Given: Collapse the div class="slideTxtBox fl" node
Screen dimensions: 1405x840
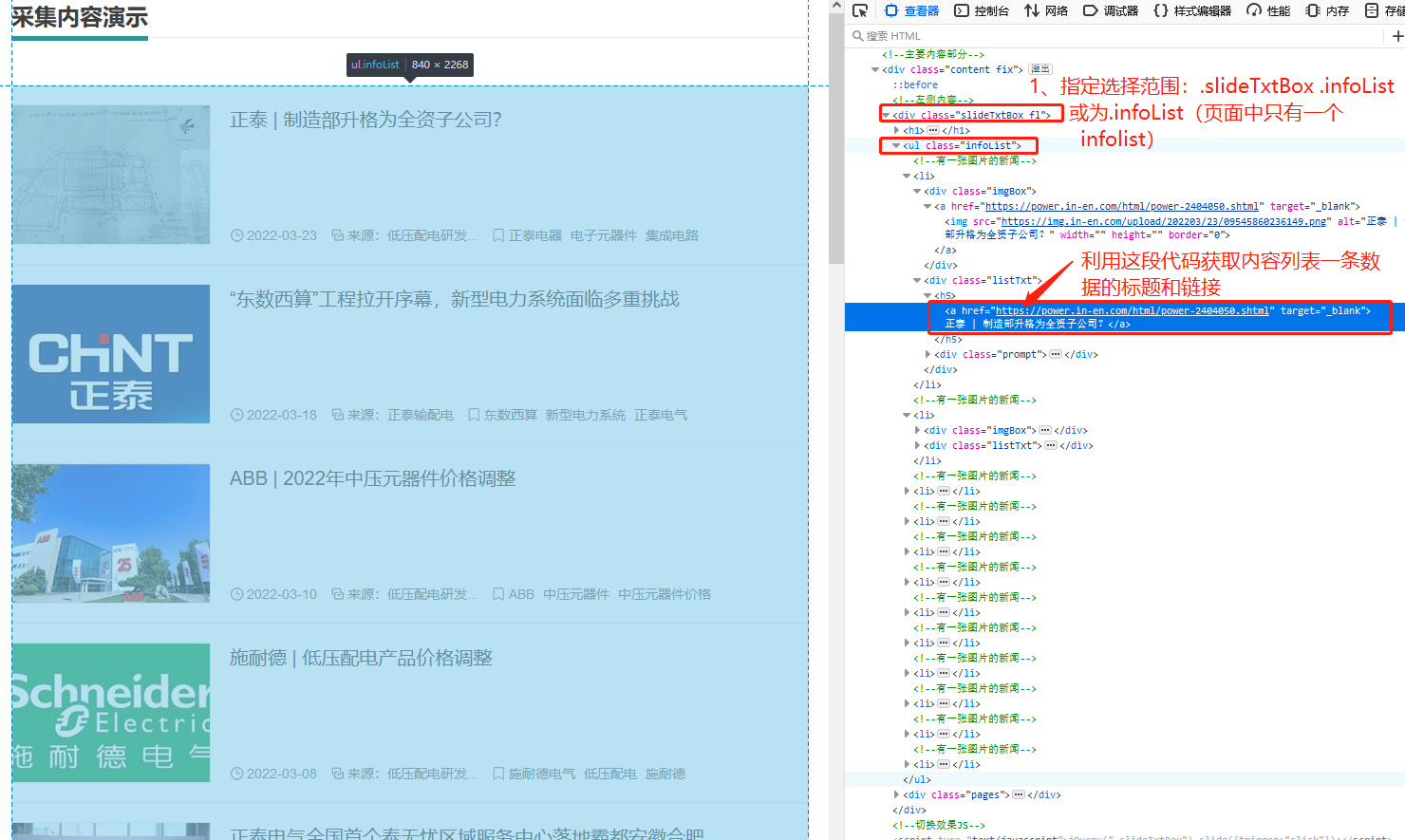Looking at the screenshot, I should coord(886,115).
